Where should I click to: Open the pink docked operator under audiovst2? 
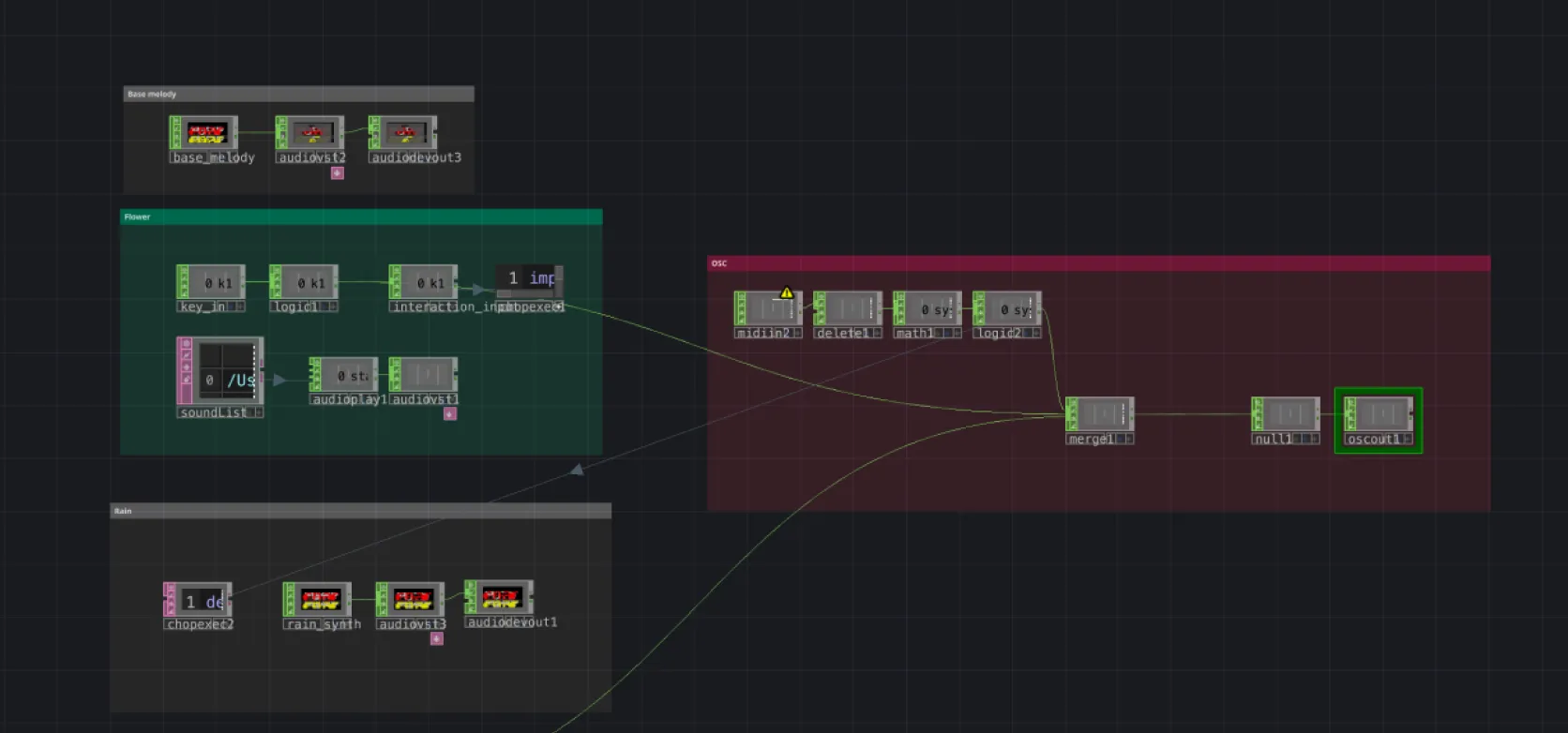(x=338, y=173)
